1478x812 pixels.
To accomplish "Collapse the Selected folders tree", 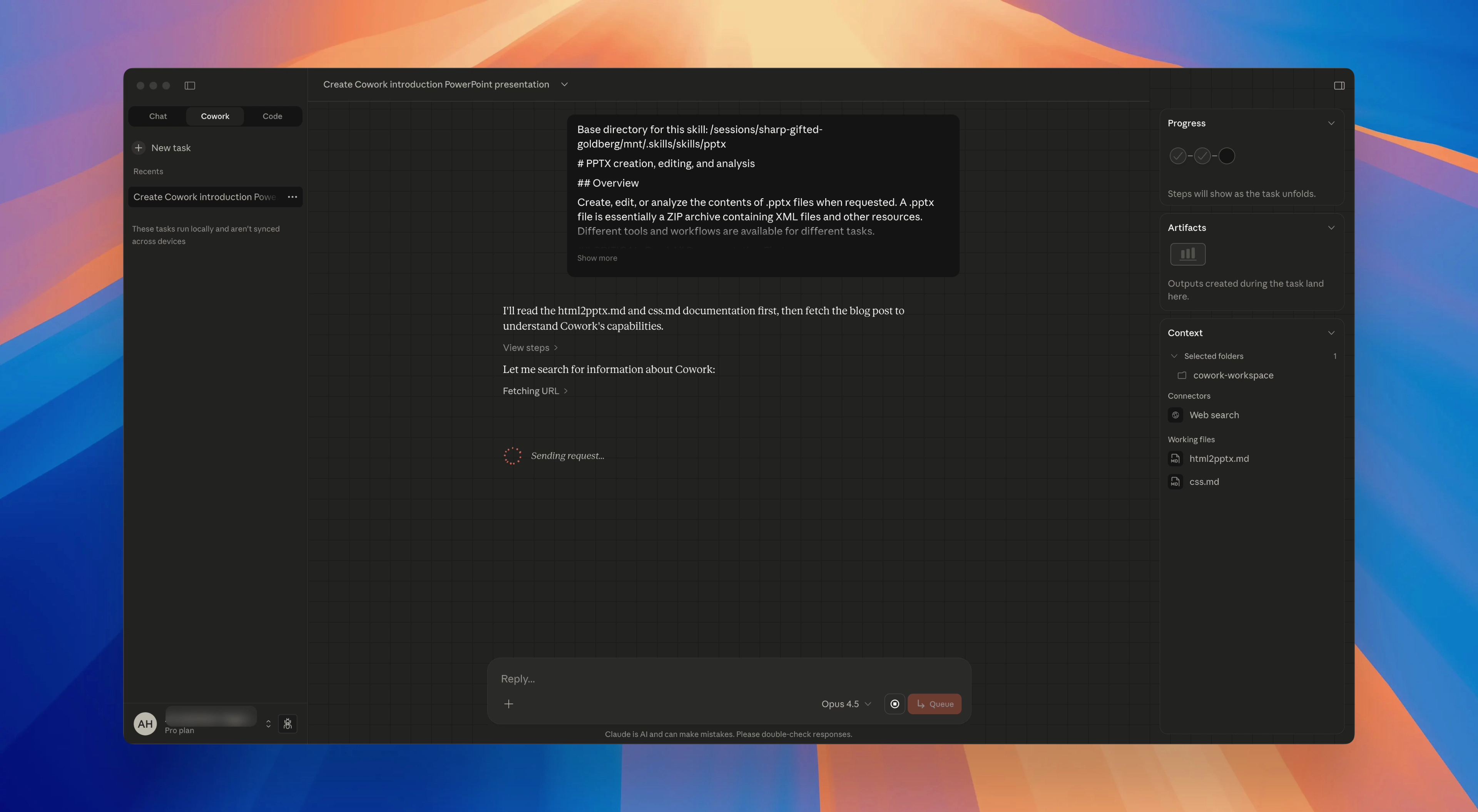I will point(1174,356).
